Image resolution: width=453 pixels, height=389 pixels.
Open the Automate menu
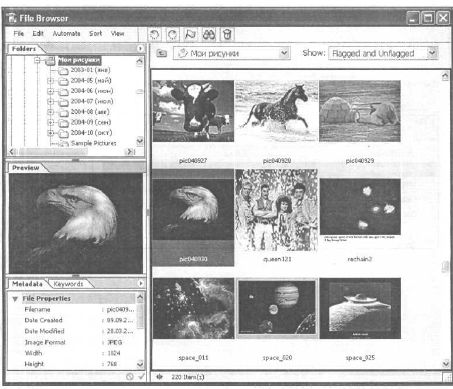point(66,34)
